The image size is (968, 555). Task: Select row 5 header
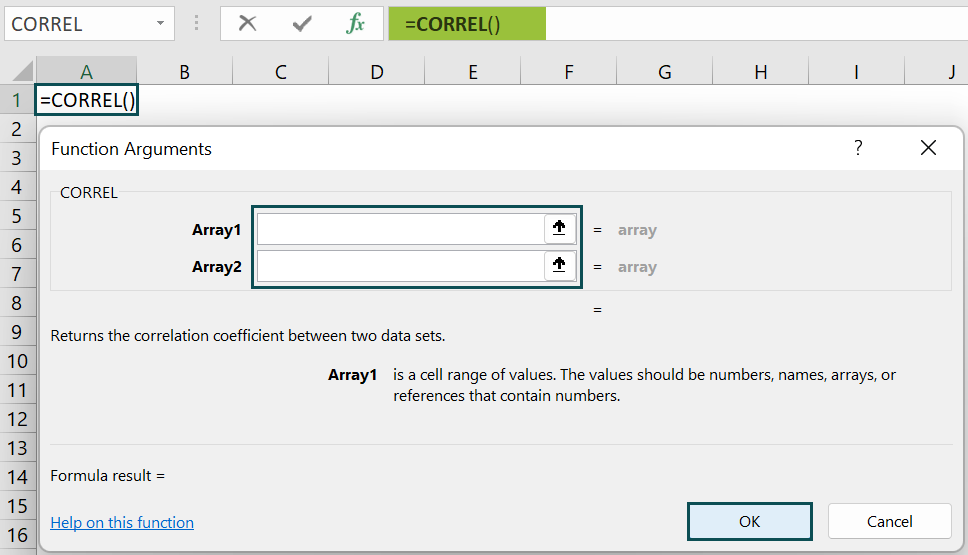click(17, 216)
